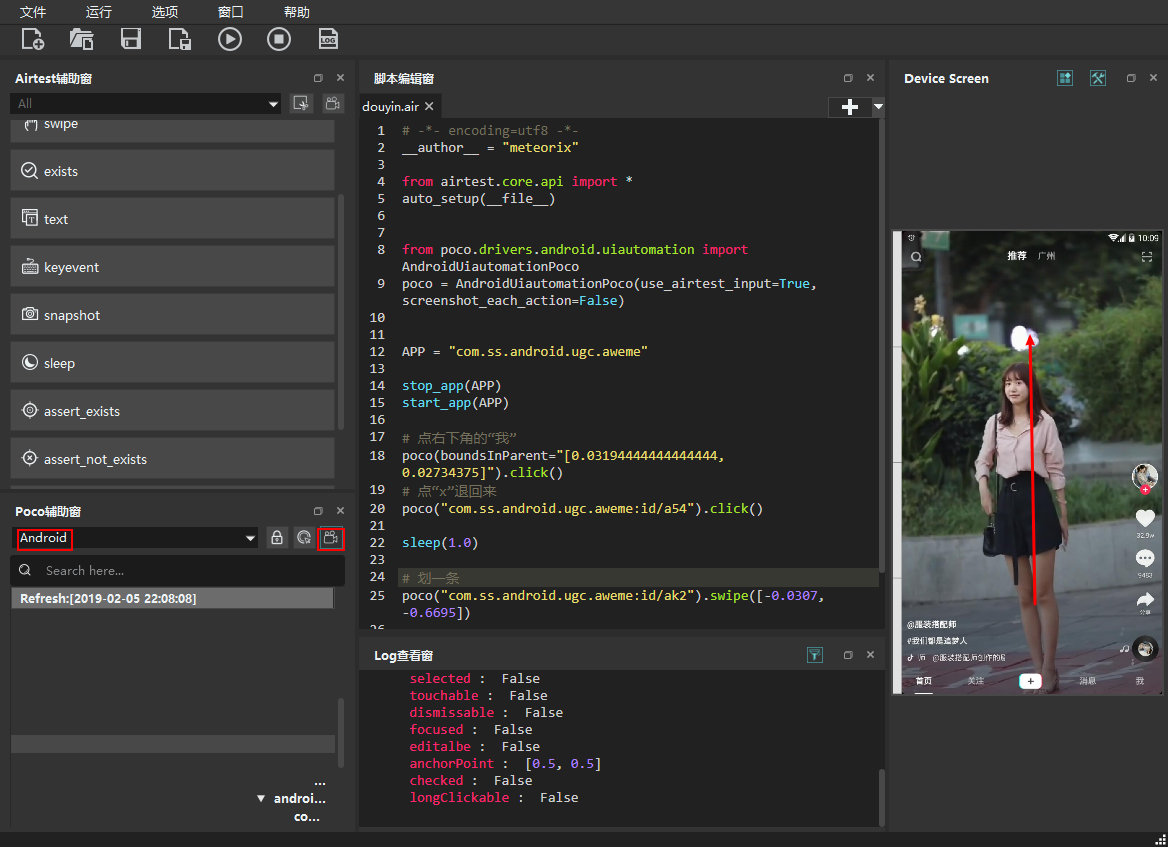
Task: Open the LOG report viewer icon
Action: point(328,39)
